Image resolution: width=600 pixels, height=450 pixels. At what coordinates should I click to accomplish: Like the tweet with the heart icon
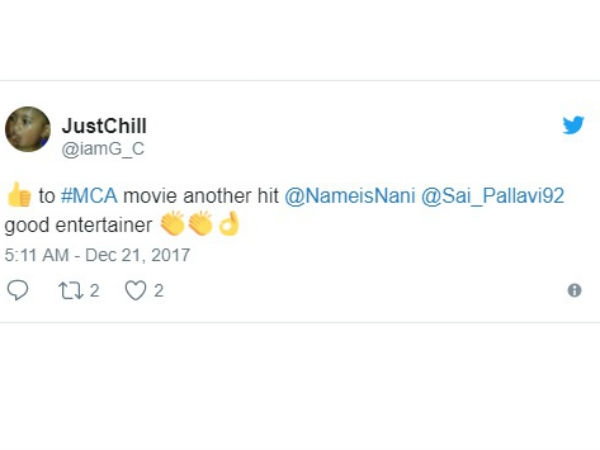(x=135, y=290)
